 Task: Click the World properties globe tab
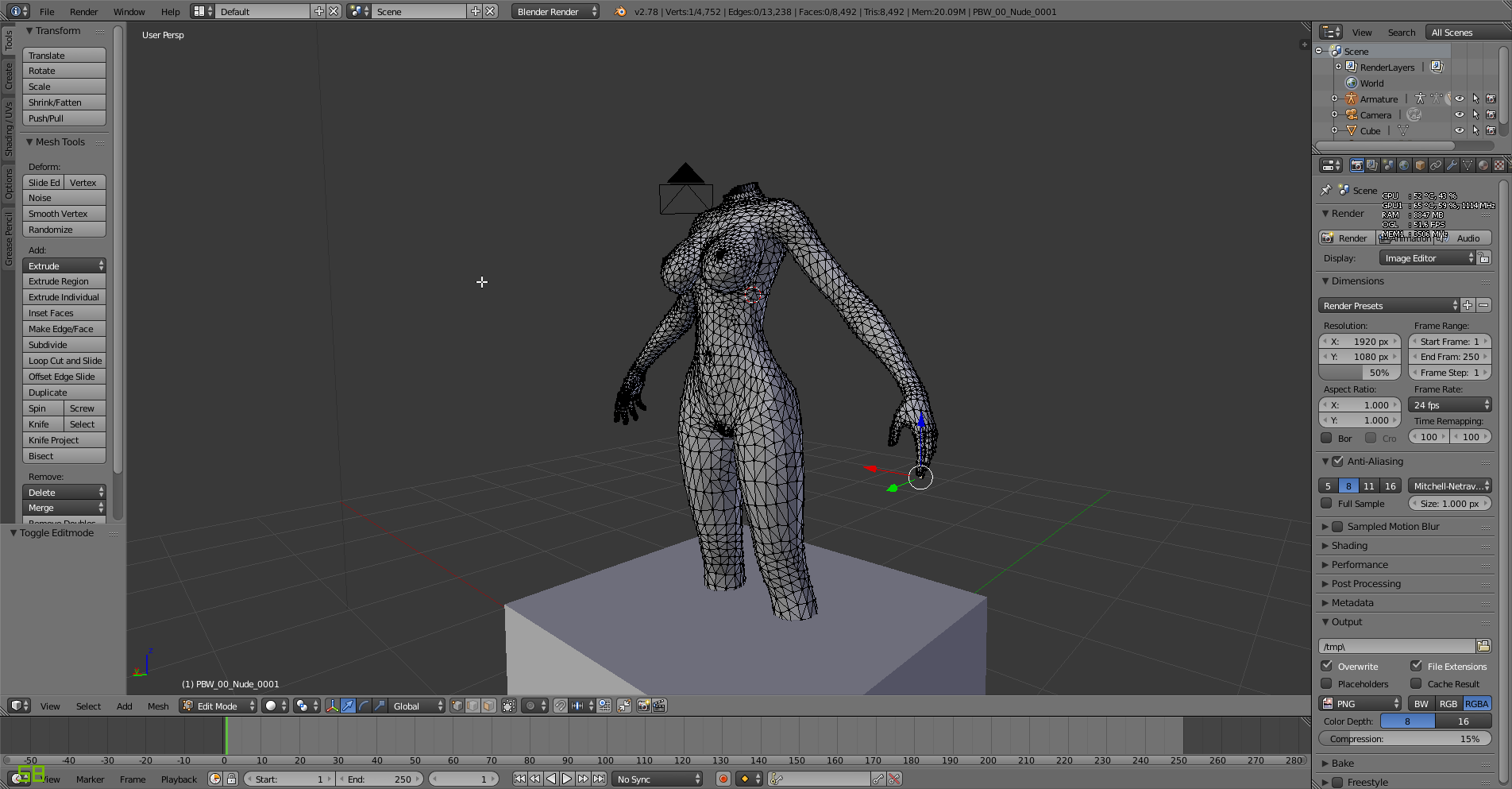pos(1404,165)
